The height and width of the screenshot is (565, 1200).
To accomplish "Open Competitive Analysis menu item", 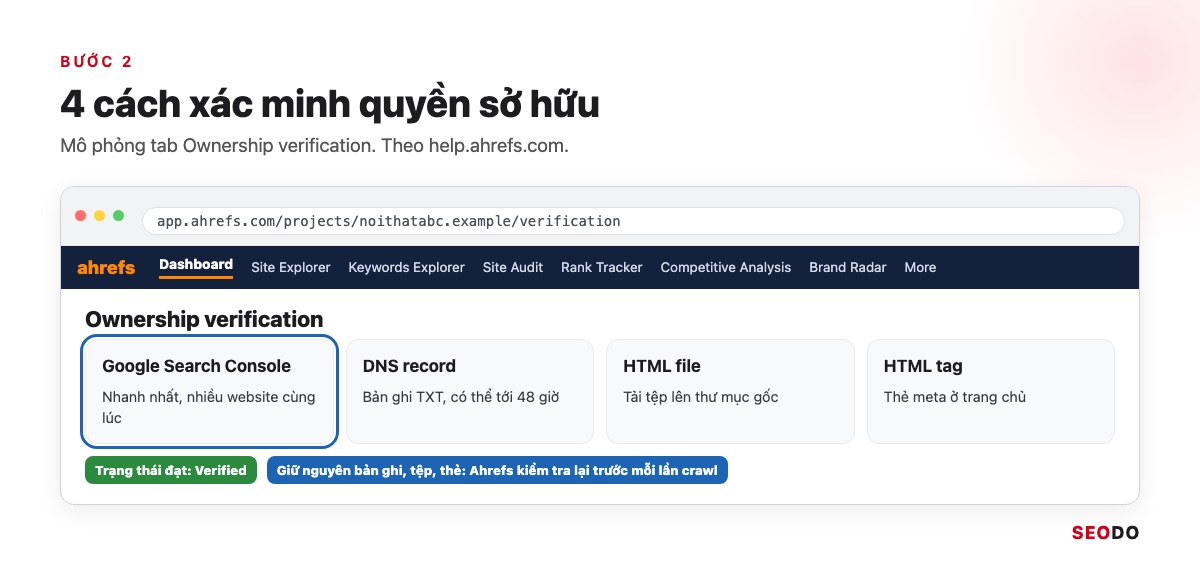I will tap(726, 267).
